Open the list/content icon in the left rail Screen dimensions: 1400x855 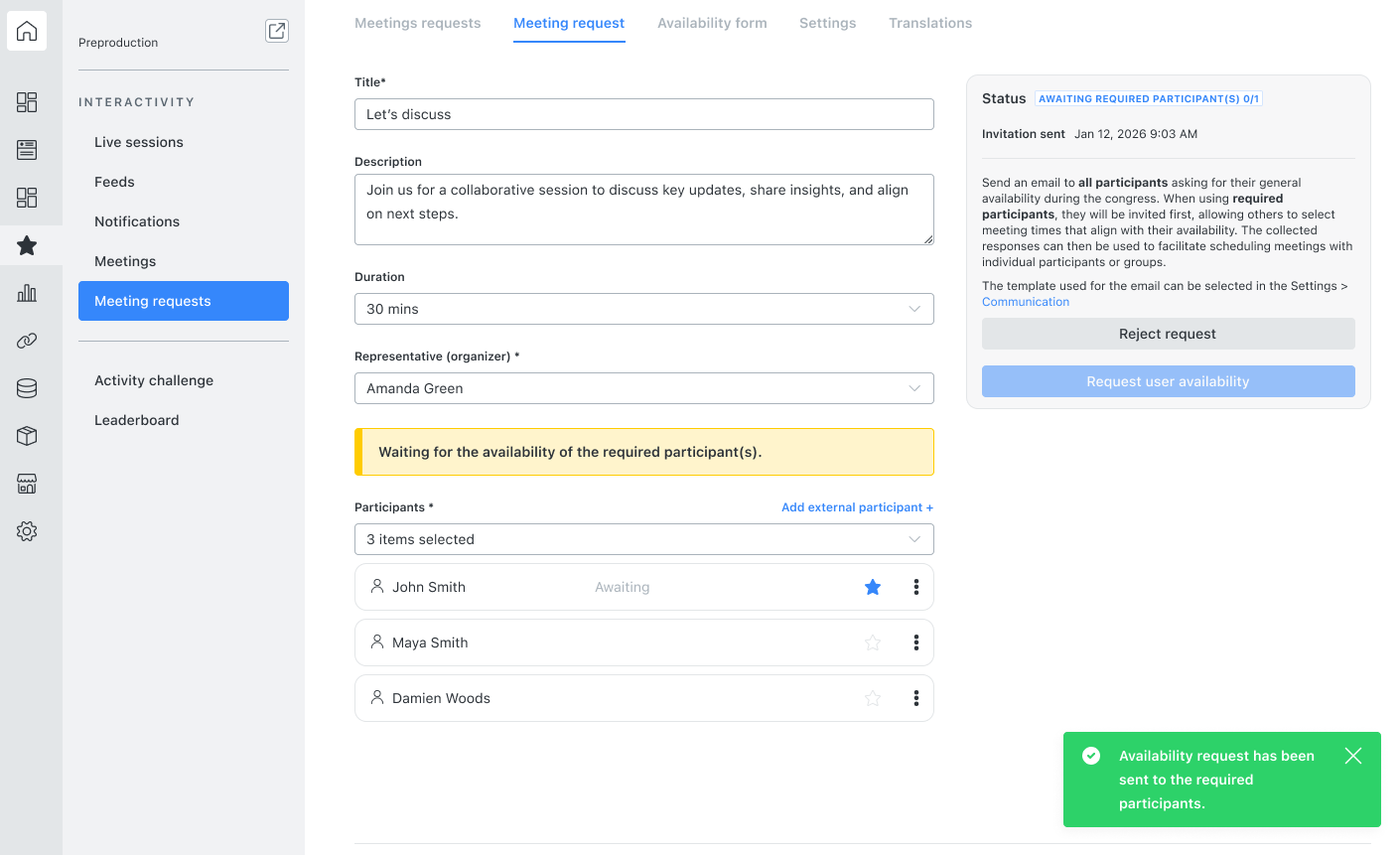pyautogui.click(x=27, y=150)
